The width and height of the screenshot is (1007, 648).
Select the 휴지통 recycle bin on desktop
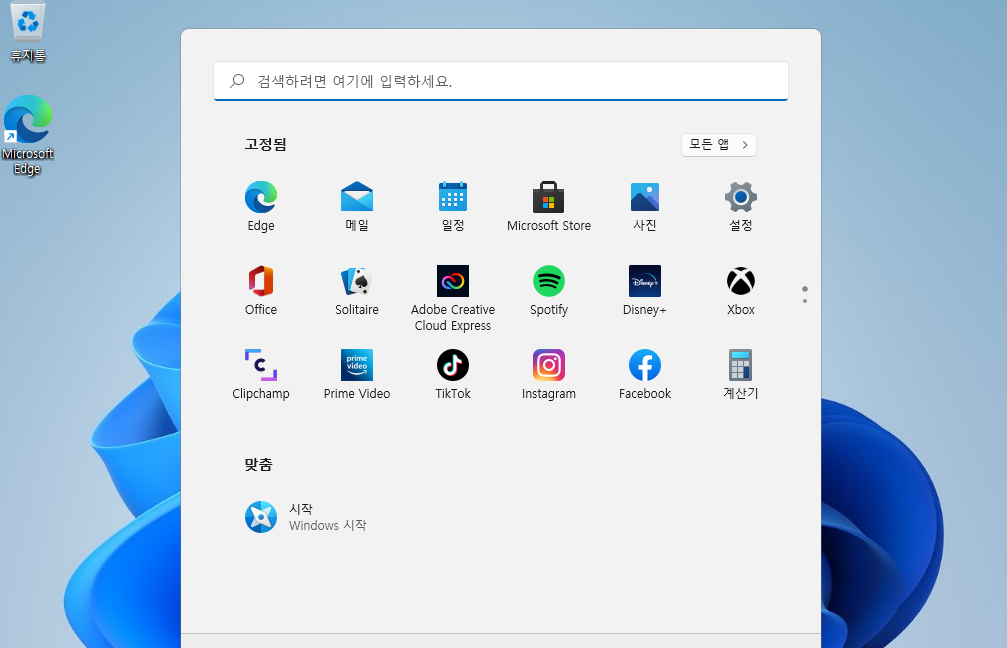[x=28, y=32]
